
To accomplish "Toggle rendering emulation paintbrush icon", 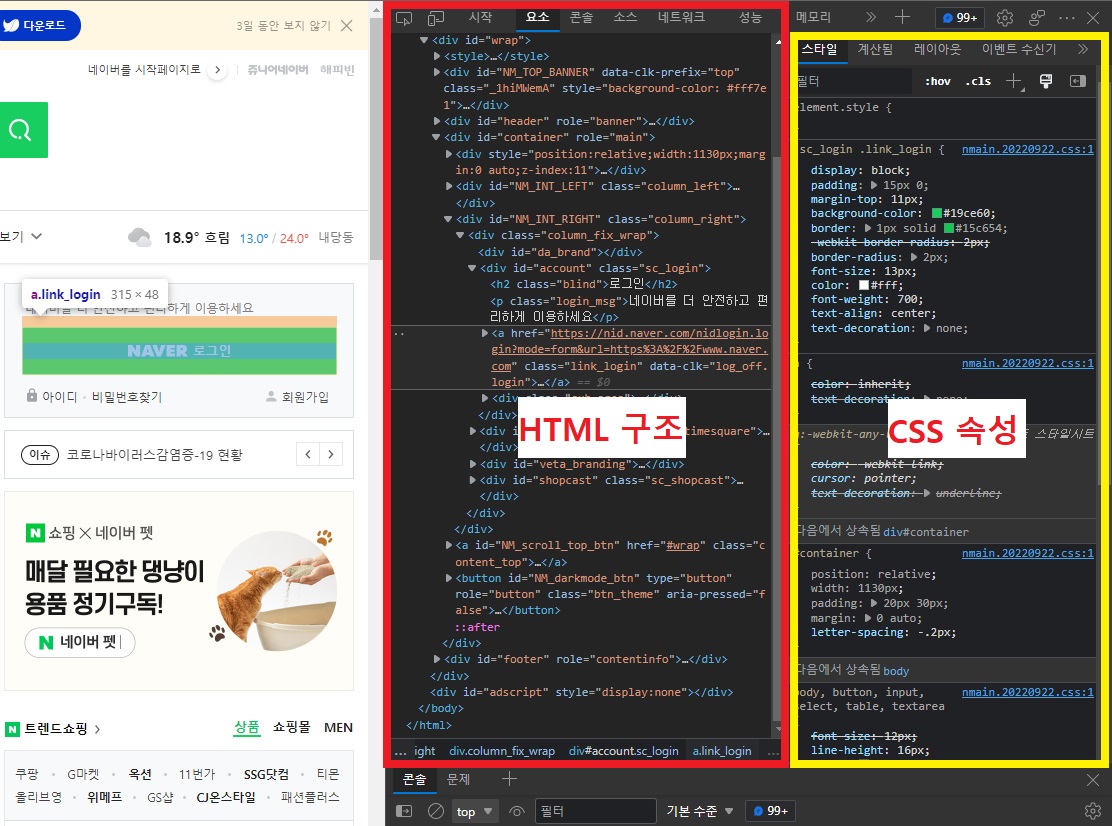I will [x=1046, y=81].
